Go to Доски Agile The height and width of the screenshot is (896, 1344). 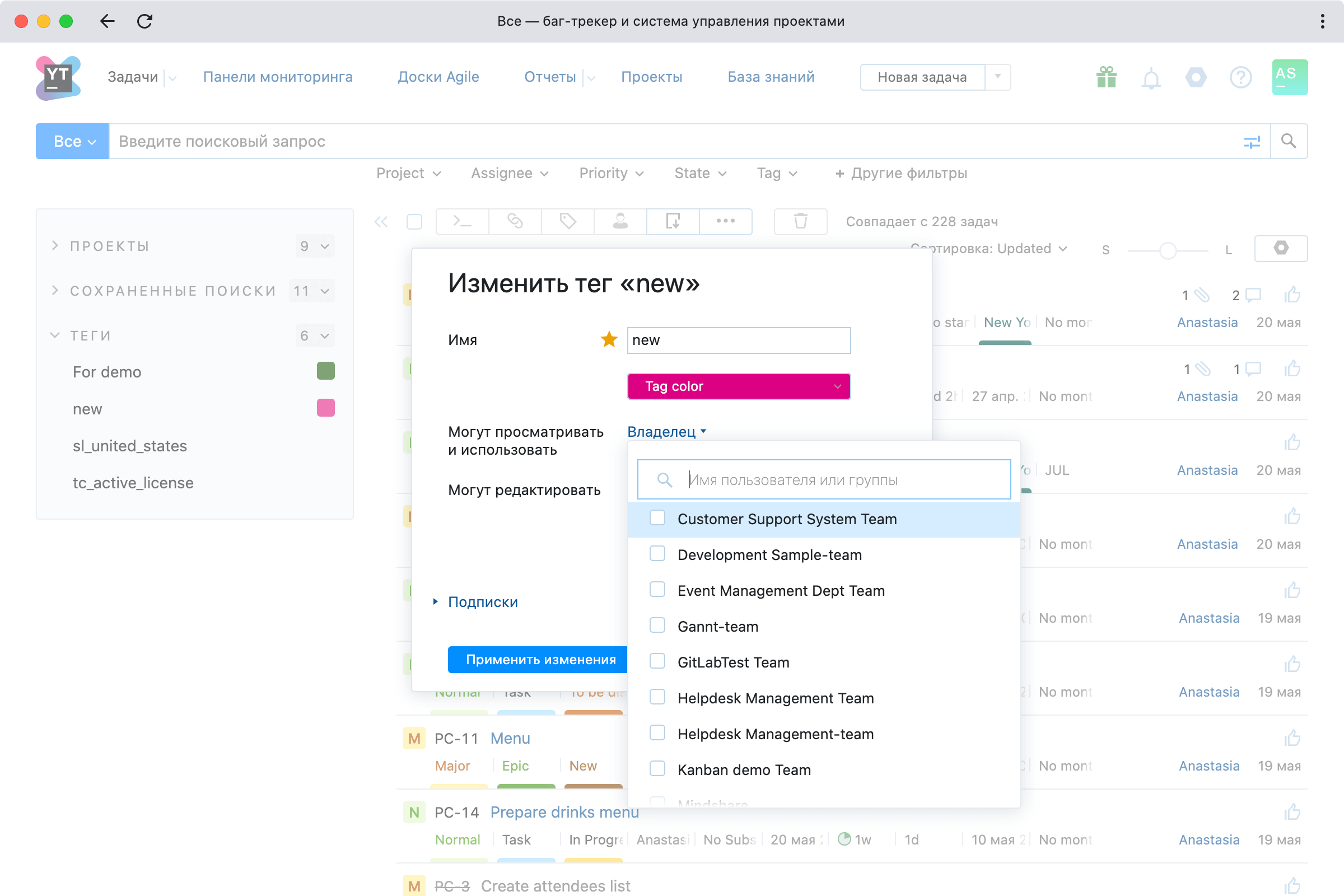coord(438,77)
